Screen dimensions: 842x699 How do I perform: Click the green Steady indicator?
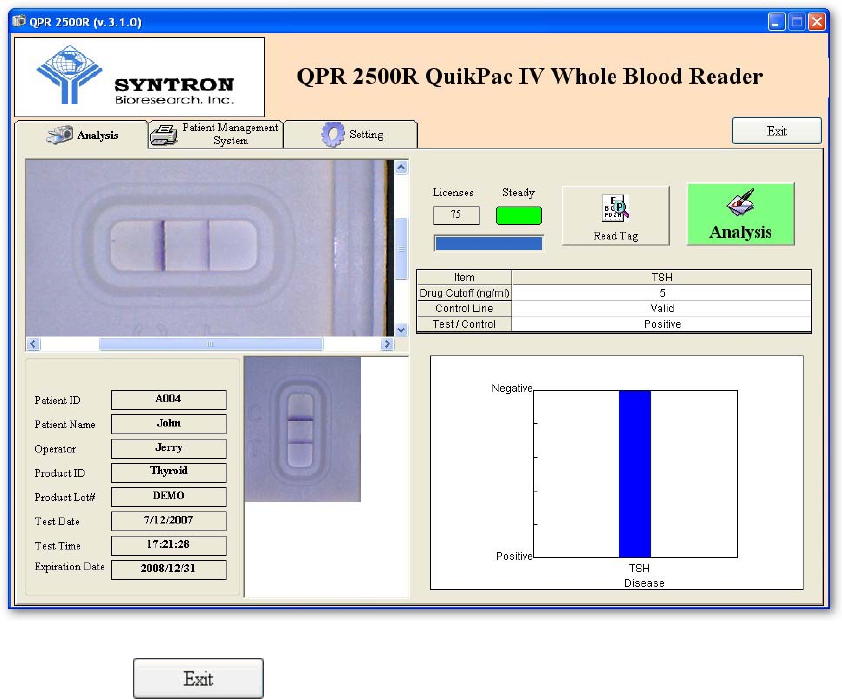519,215
